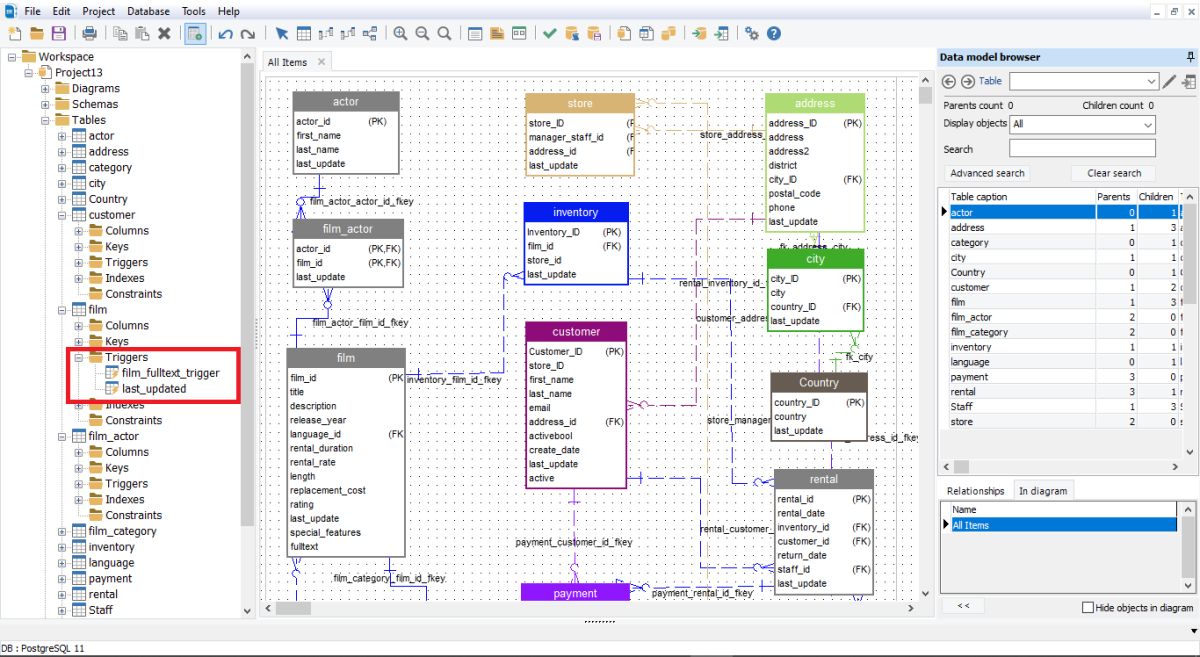1200x657 pixels.
Task: Click the new table grid icon
Action: click(x=304, y=33)
